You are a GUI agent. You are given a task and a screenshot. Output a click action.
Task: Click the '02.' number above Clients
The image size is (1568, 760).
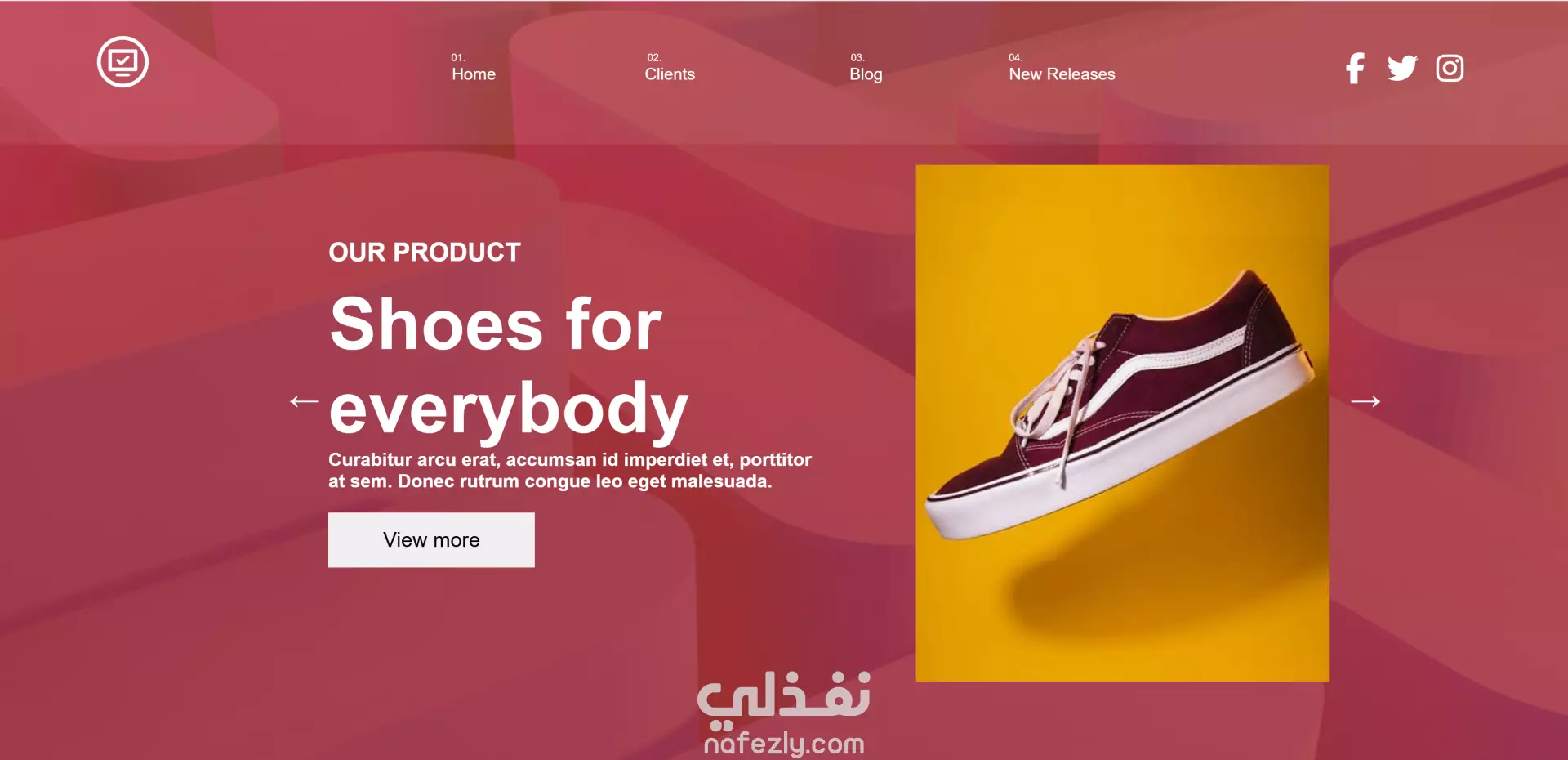pos(654,57)
